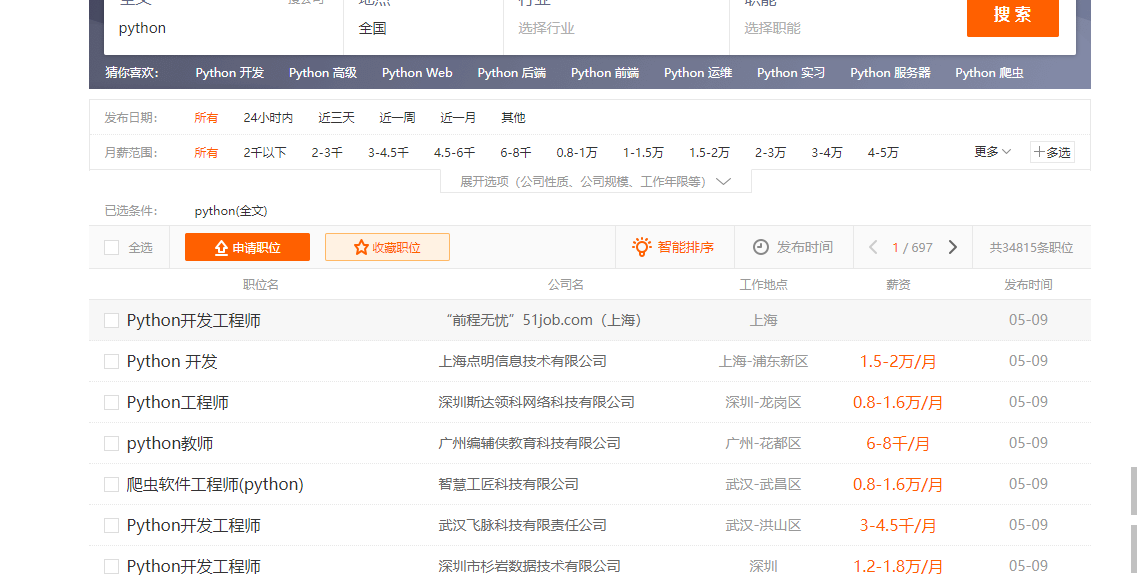Expand the 更多 salary dropdown
1137x575 pixels.
pos(992,152)
